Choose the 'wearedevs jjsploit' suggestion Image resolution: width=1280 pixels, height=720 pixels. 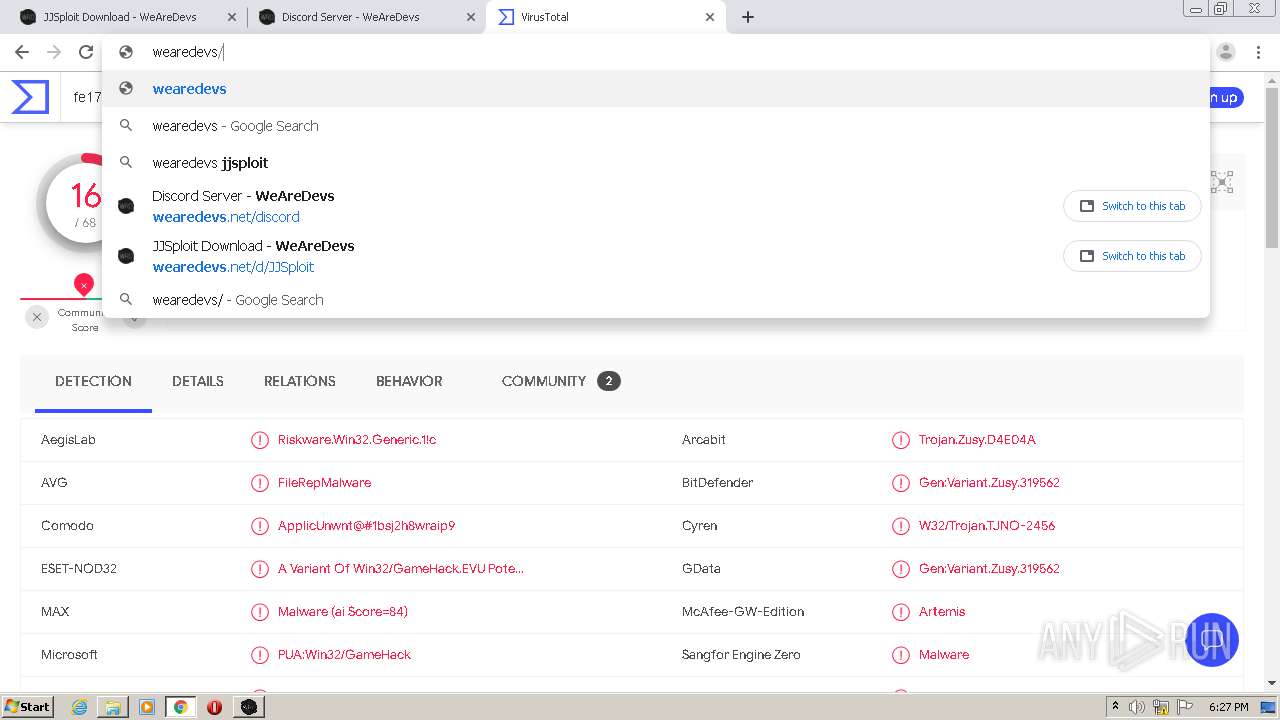656,163
